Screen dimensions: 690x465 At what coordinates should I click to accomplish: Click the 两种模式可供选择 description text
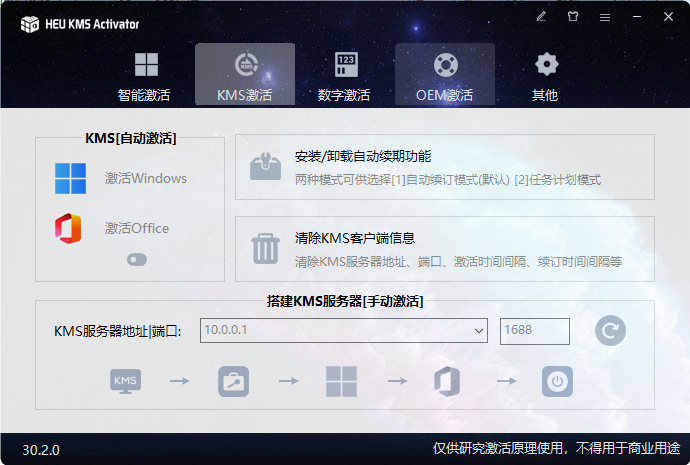point(448,179)
